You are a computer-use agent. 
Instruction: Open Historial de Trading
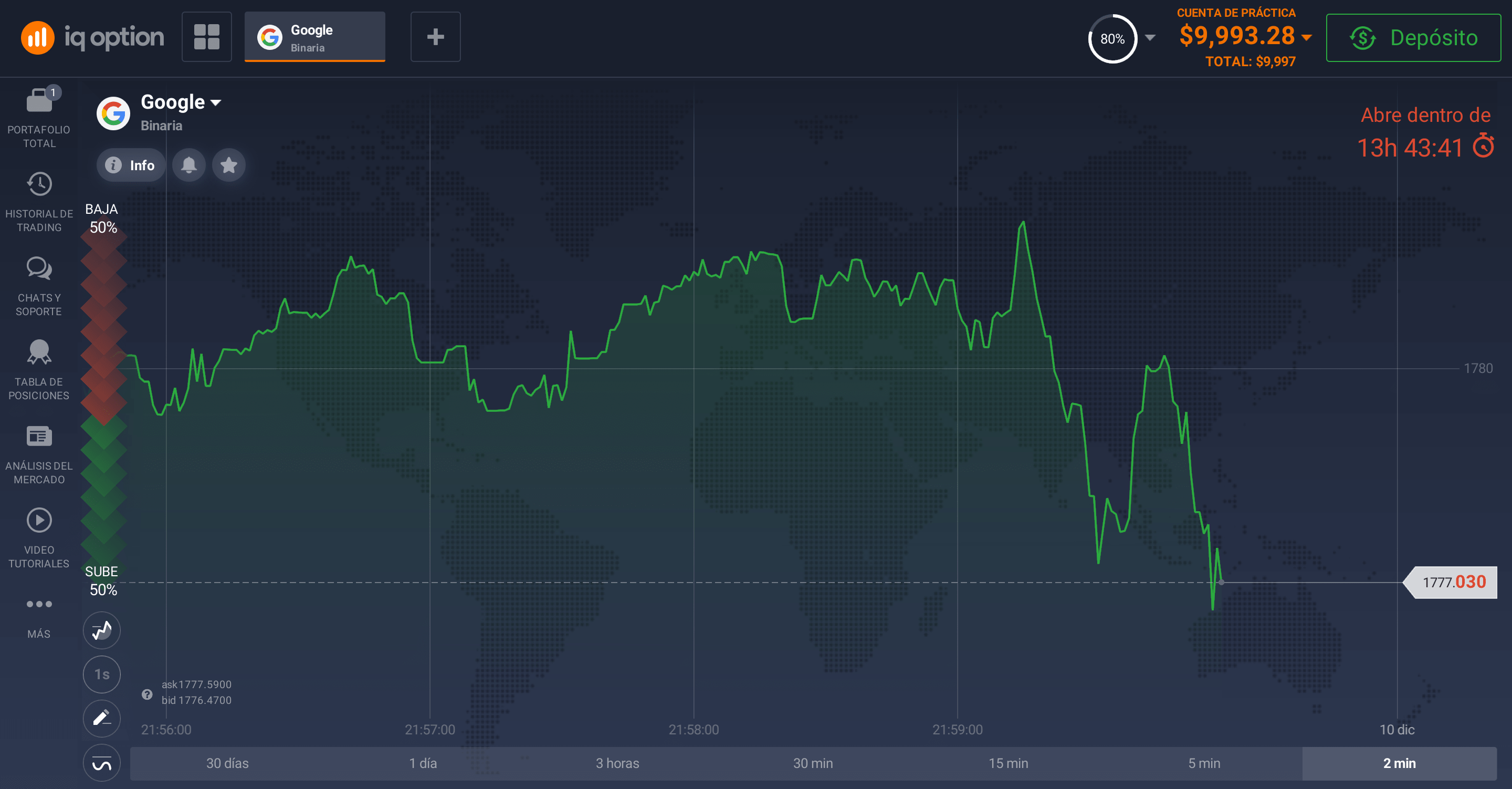point(39,202)
